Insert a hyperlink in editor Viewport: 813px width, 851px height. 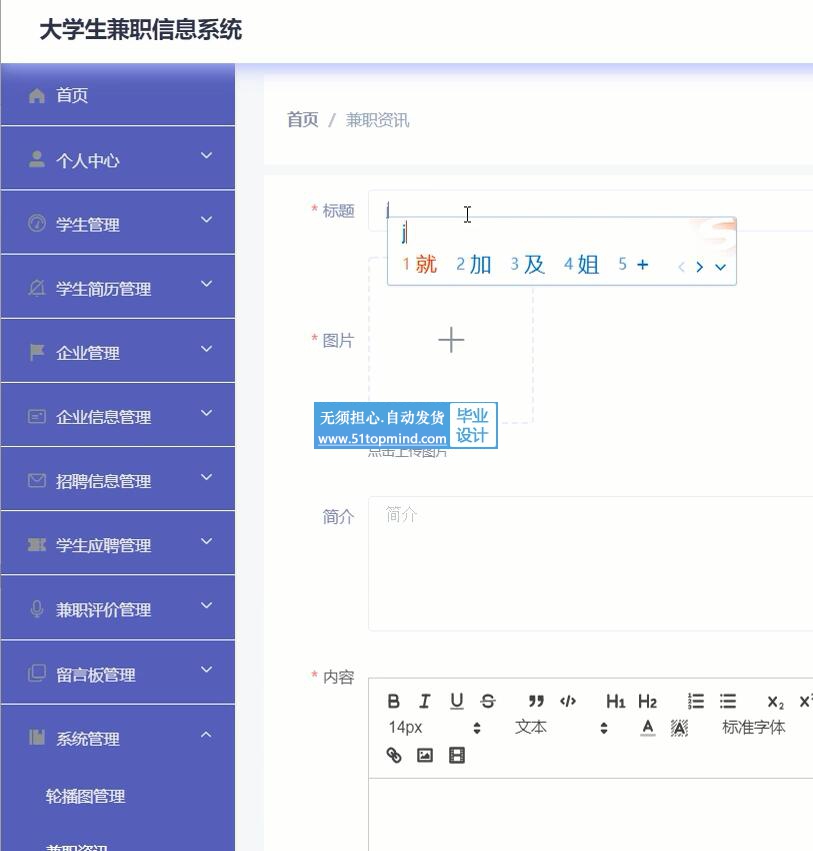(x=393, y=755)
